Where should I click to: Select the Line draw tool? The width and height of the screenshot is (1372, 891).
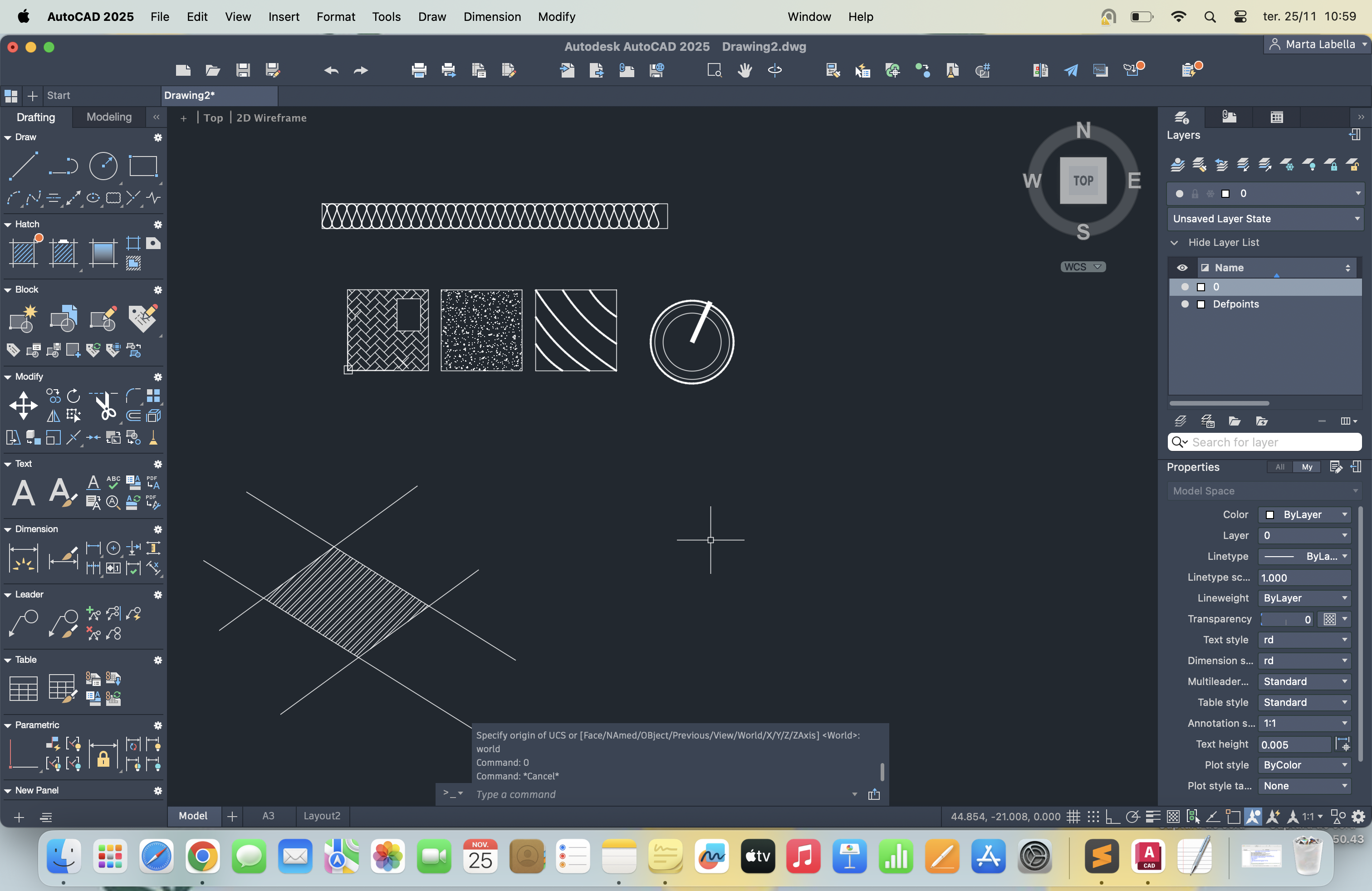click(x=23, y=166)
